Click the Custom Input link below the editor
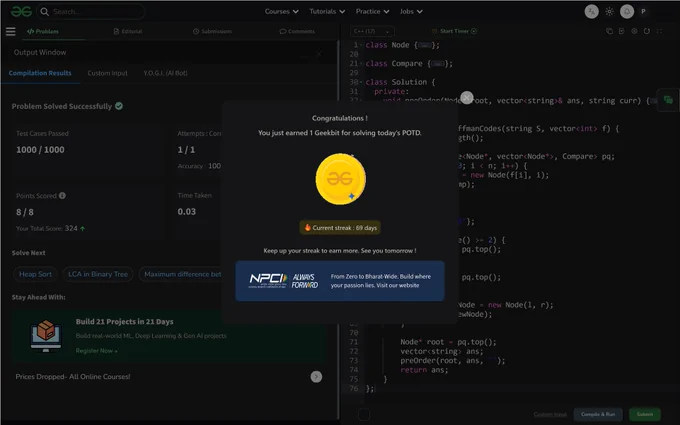 coord(550,415)
